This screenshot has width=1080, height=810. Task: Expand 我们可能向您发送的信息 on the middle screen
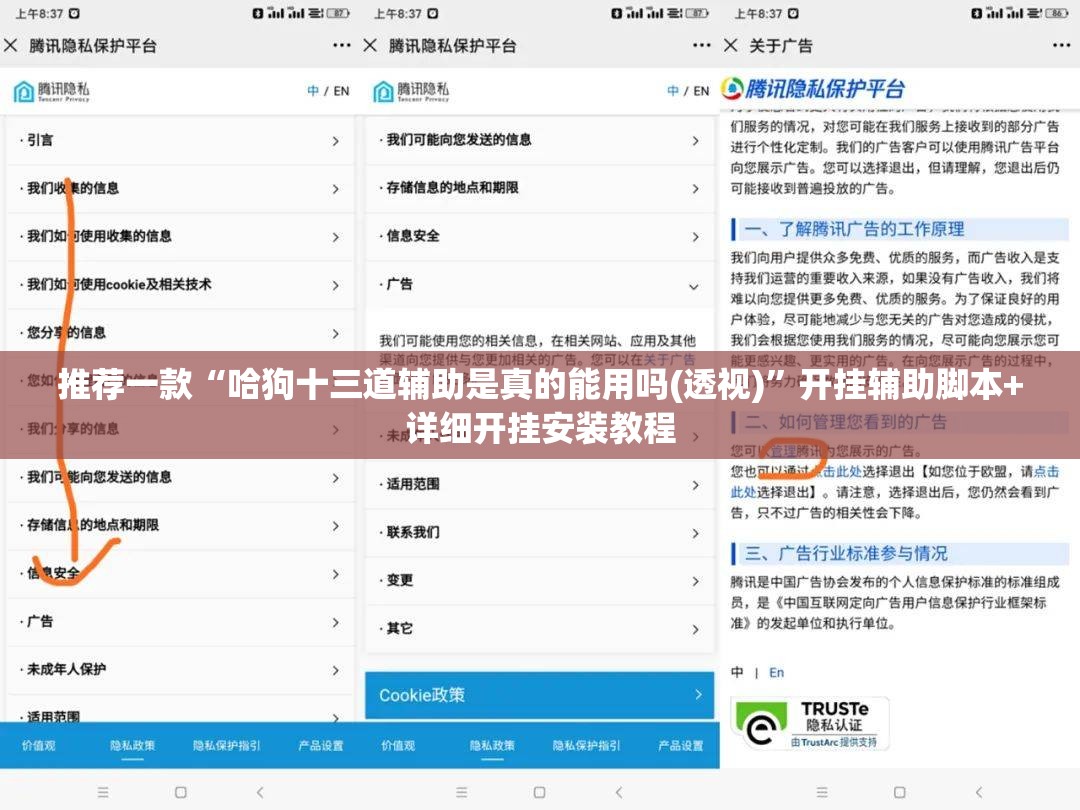(539, 141)
